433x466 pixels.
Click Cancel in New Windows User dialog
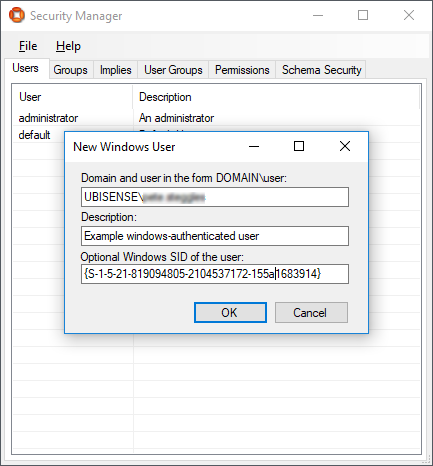(311, 313)
